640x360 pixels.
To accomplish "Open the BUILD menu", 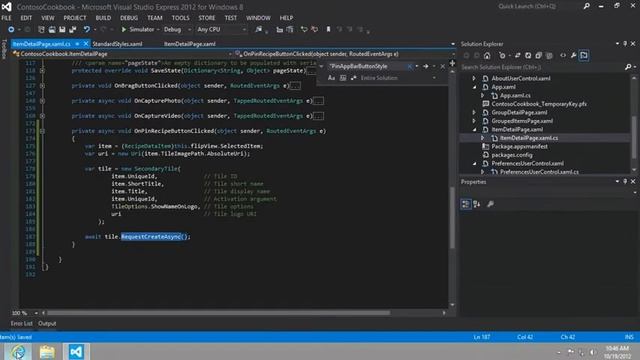I will coord(103,18).
